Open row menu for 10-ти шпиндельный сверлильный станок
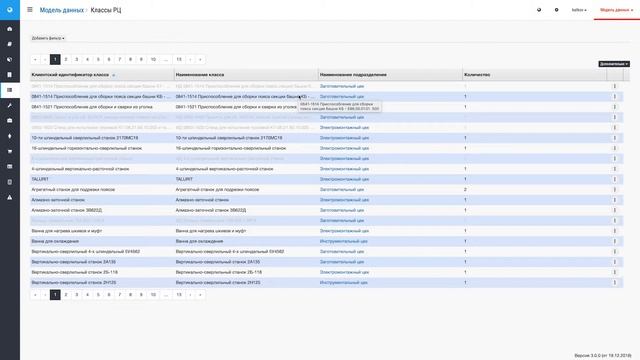Image resolution: width=640 pixels, height=360 pixels. 615,138
